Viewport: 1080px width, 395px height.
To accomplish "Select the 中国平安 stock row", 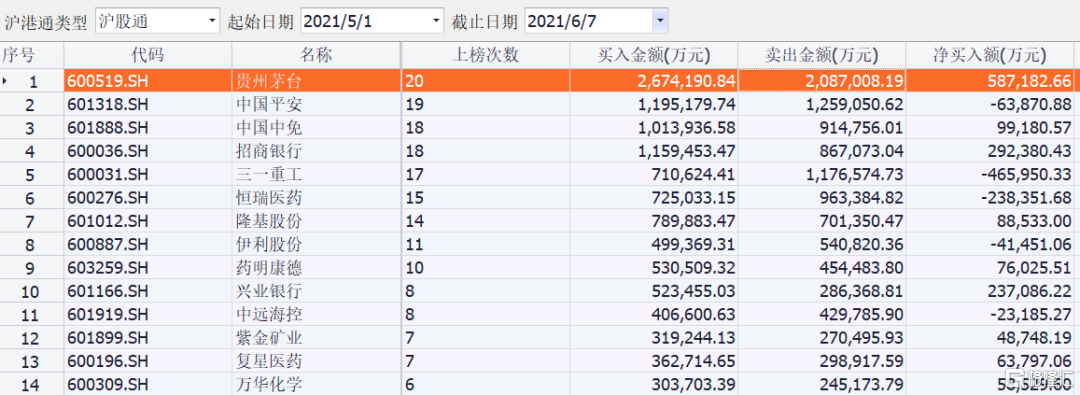I will pyautogui.click(x=540, y=105).
